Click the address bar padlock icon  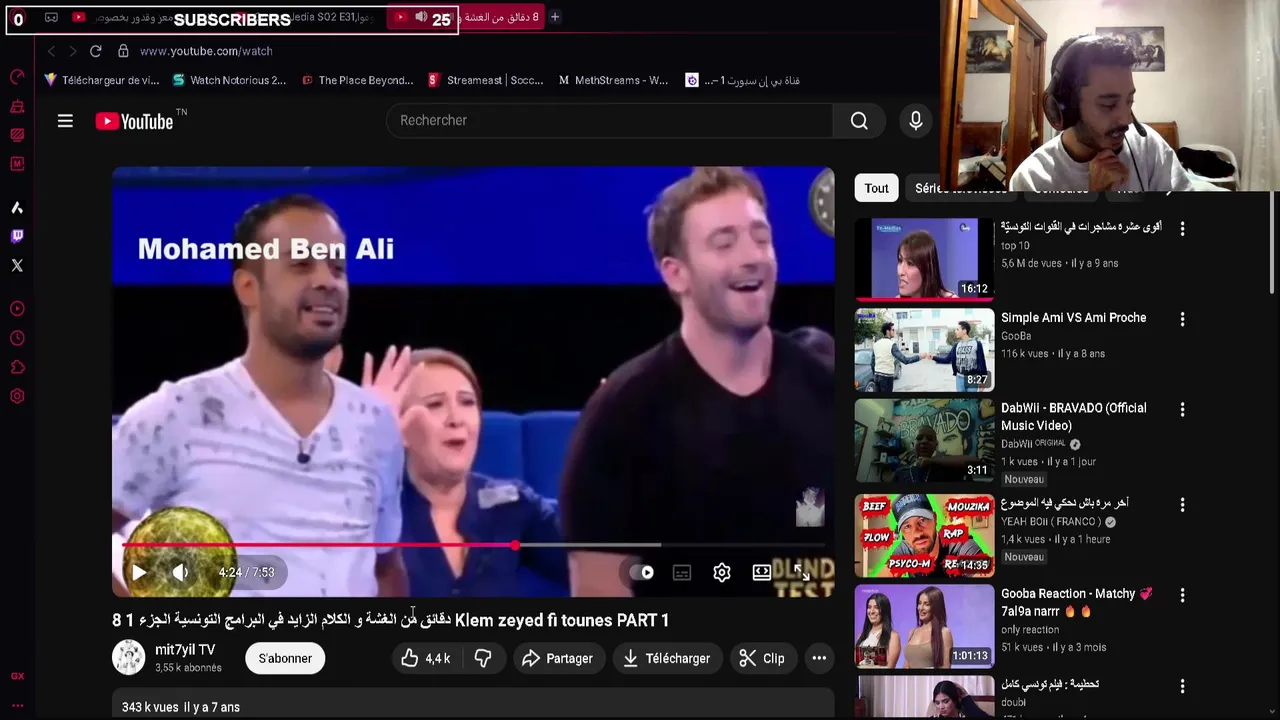pyautogui.click(x=123, y=51)
